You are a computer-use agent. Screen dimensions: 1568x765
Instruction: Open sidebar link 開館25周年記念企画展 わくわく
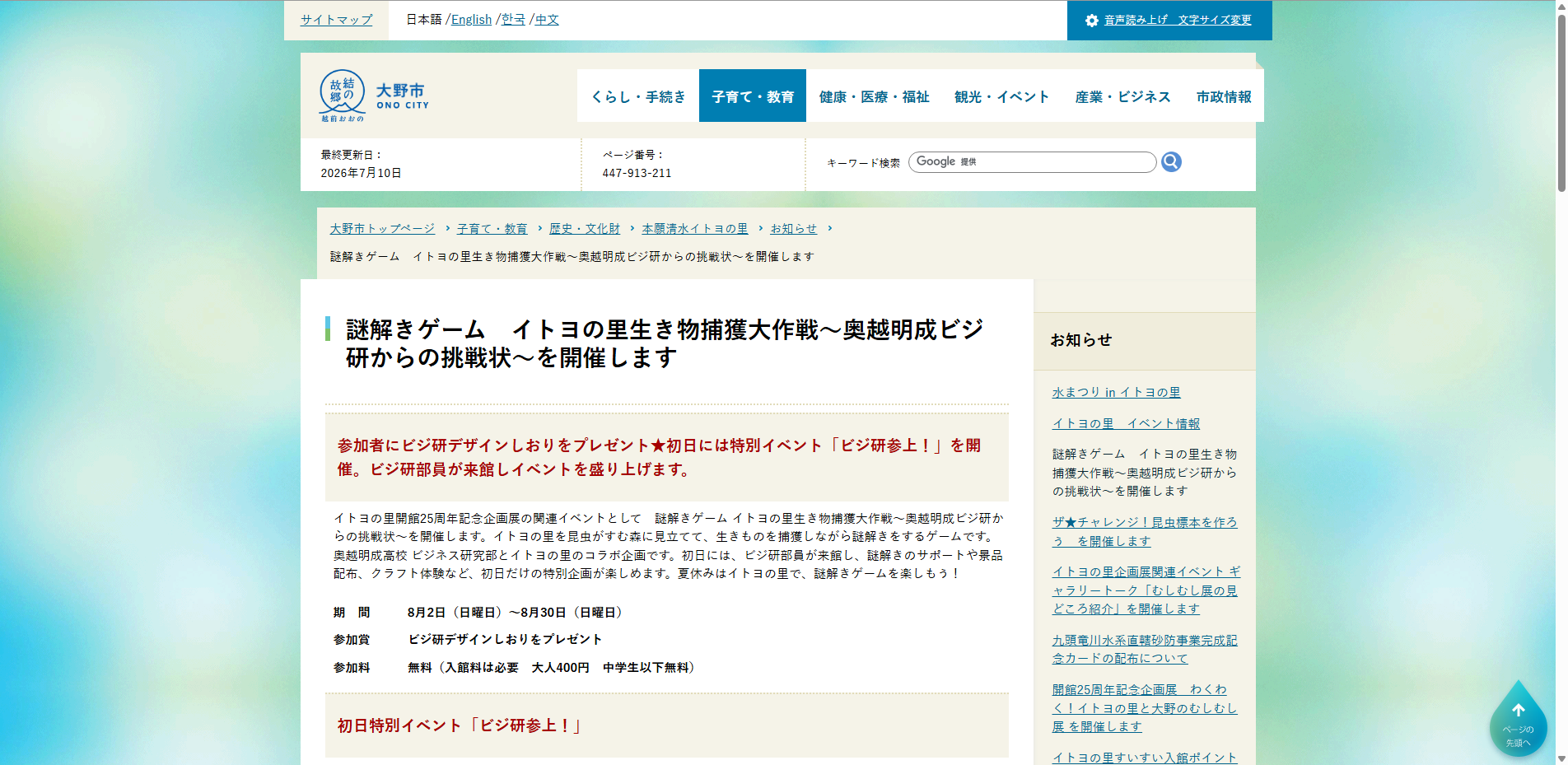point(1144,708)
